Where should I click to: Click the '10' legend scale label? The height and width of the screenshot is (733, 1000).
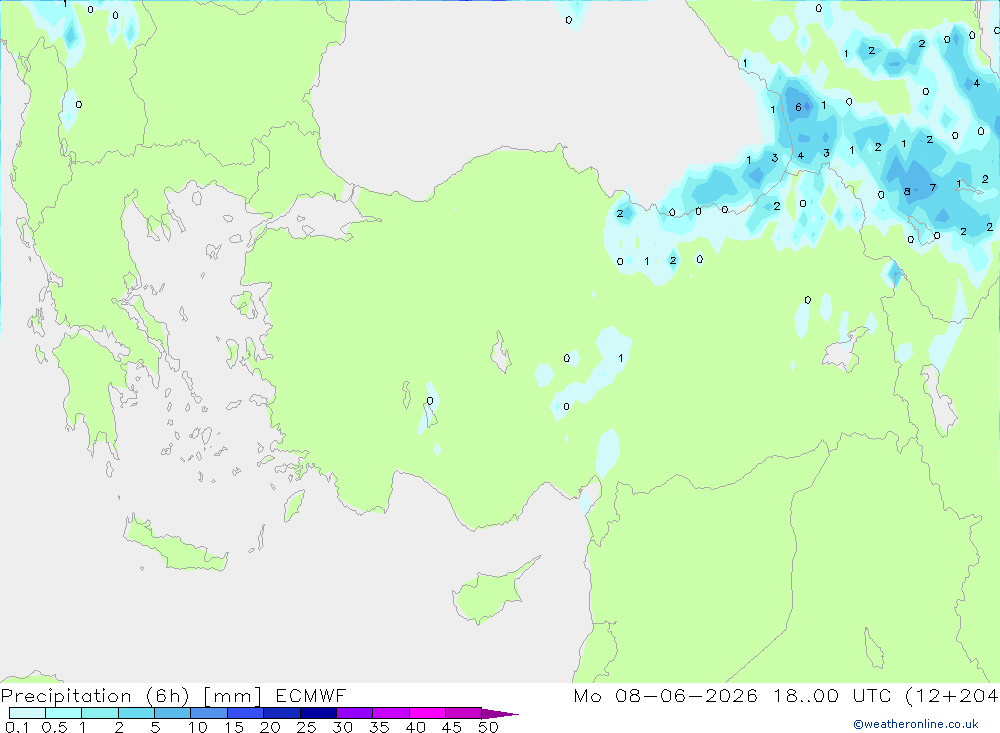coord(198,727)
